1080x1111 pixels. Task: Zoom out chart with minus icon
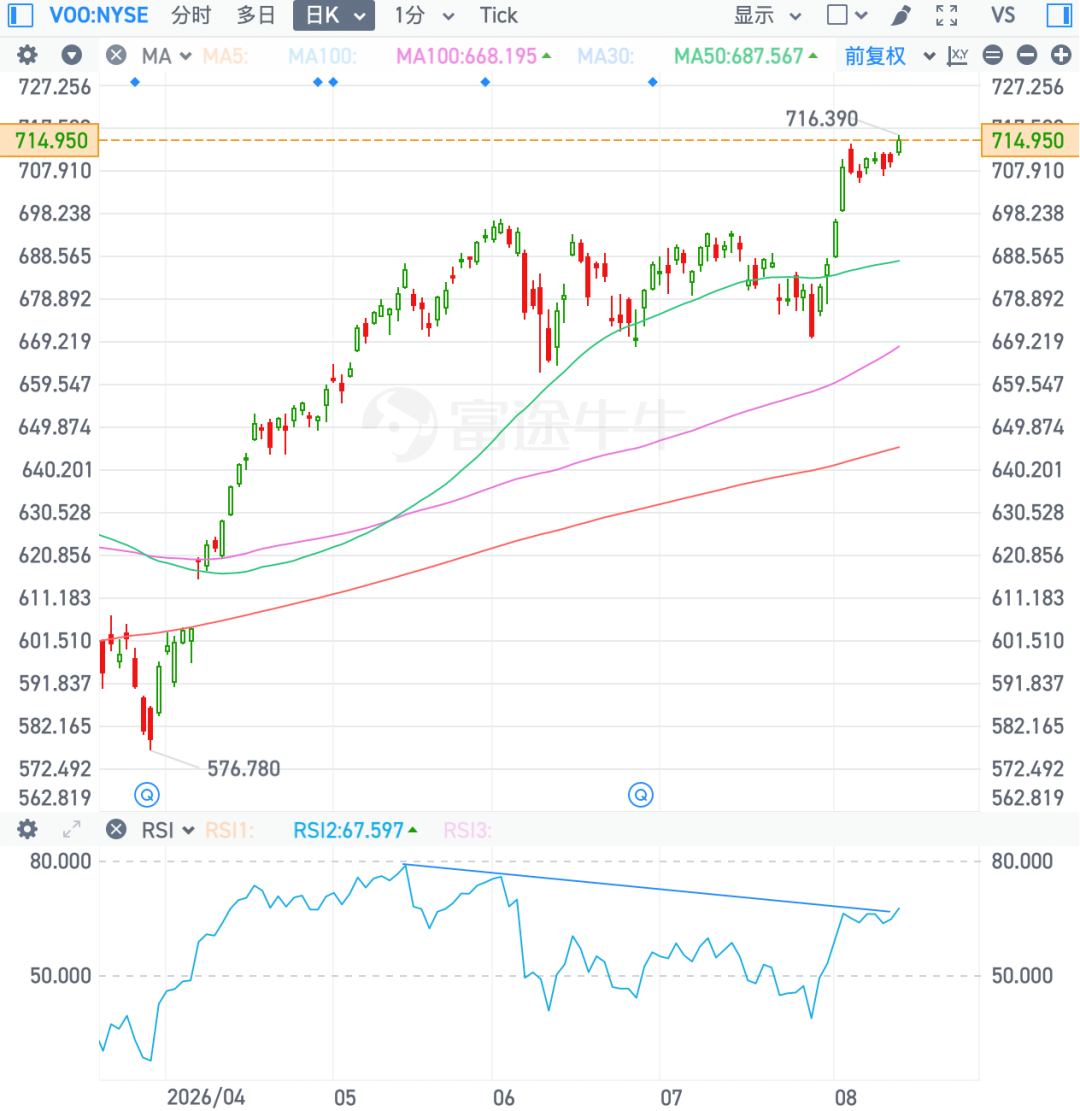[1027, 55]
